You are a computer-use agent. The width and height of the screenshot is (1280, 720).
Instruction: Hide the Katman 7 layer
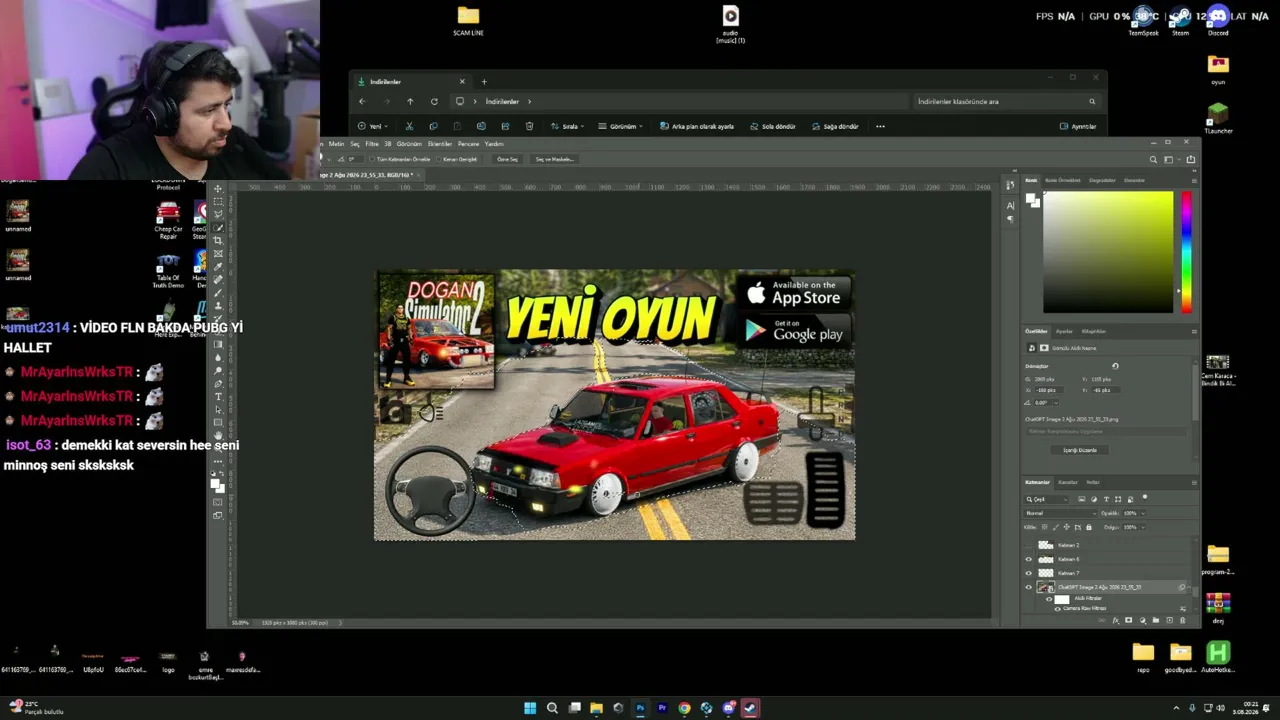pos(1029,573)
